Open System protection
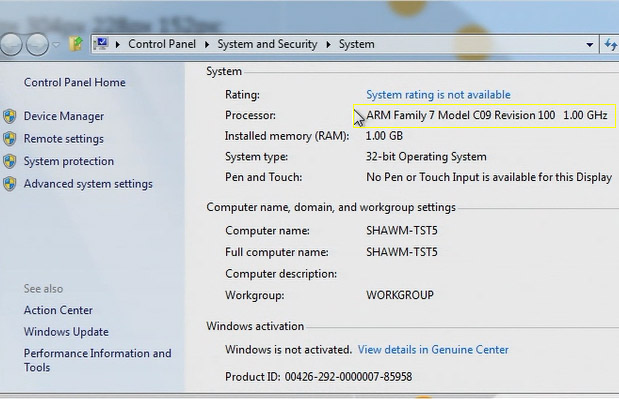The image size is (619, 399). click(x=69, y=161)
